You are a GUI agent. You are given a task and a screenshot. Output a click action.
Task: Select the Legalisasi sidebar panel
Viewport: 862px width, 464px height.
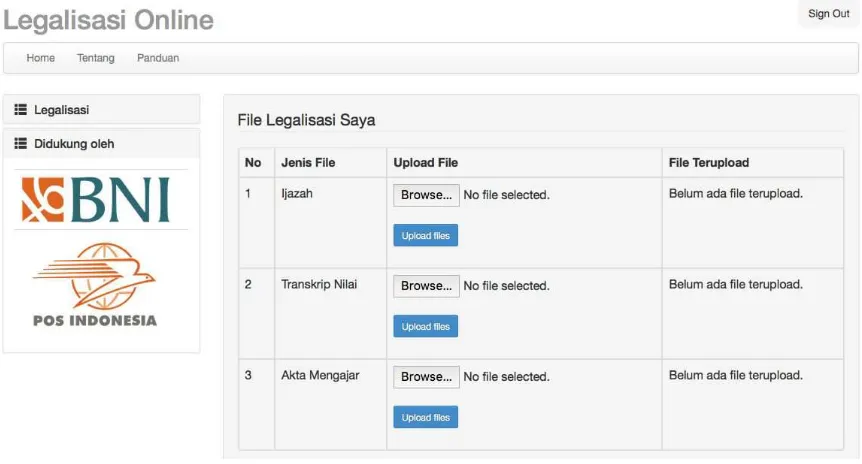point(102,109)
